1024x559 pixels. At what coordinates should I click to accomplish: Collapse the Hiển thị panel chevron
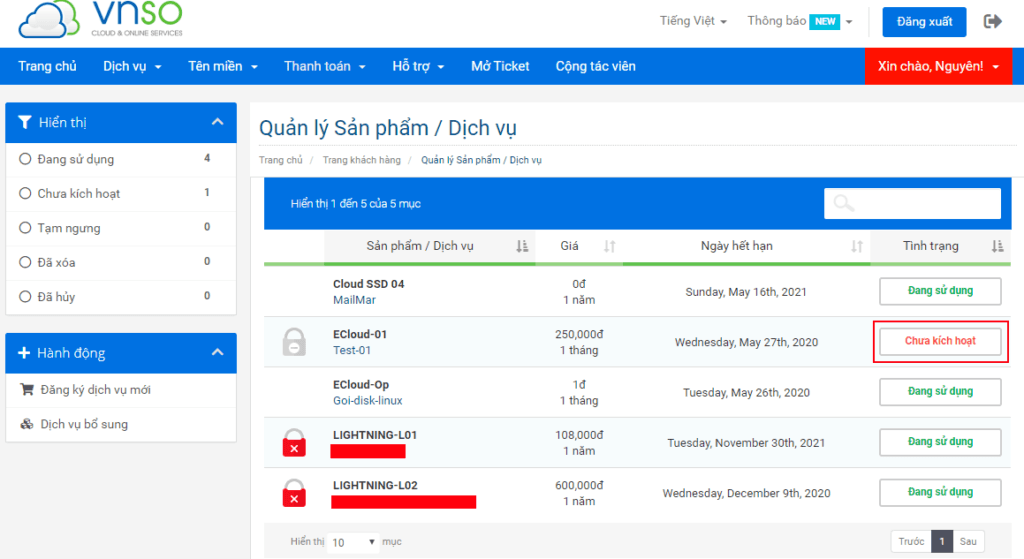point(217,121)
